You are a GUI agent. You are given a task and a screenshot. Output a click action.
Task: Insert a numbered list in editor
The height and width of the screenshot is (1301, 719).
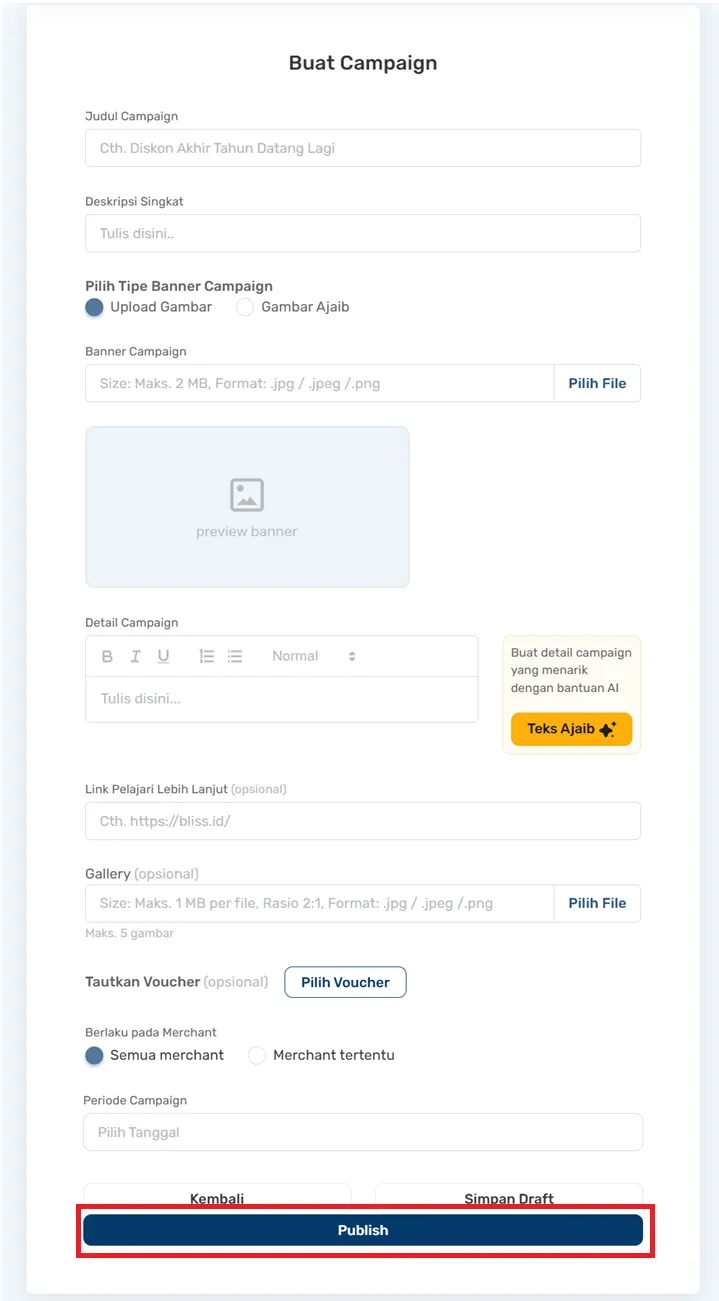pos(207,657)
